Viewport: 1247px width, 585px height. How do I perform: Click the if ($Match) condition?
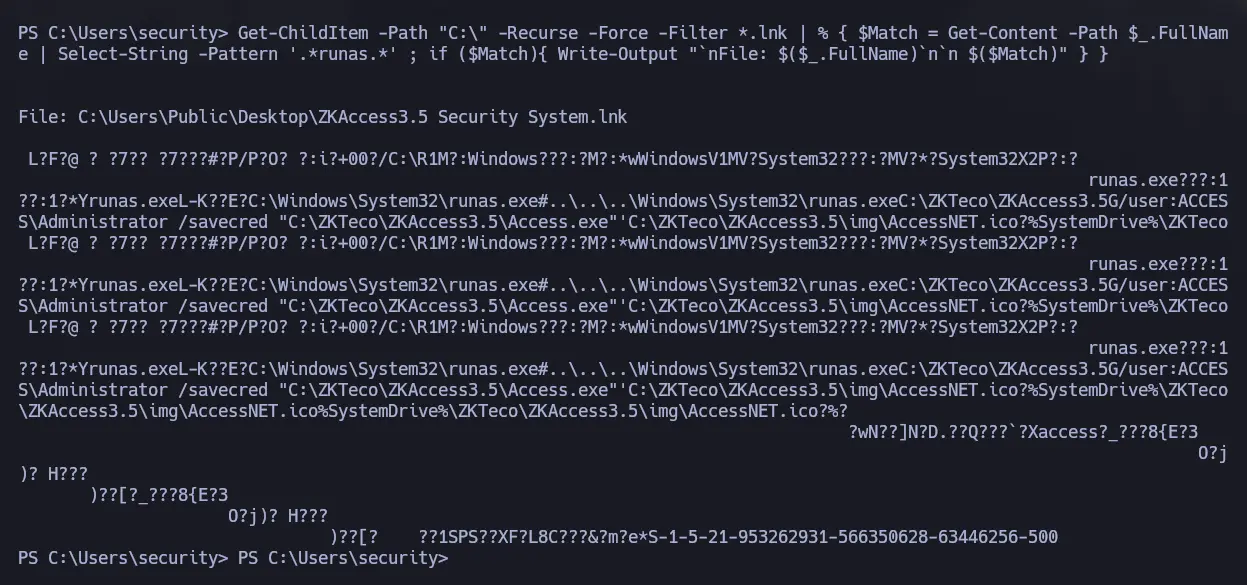[478, 54]
